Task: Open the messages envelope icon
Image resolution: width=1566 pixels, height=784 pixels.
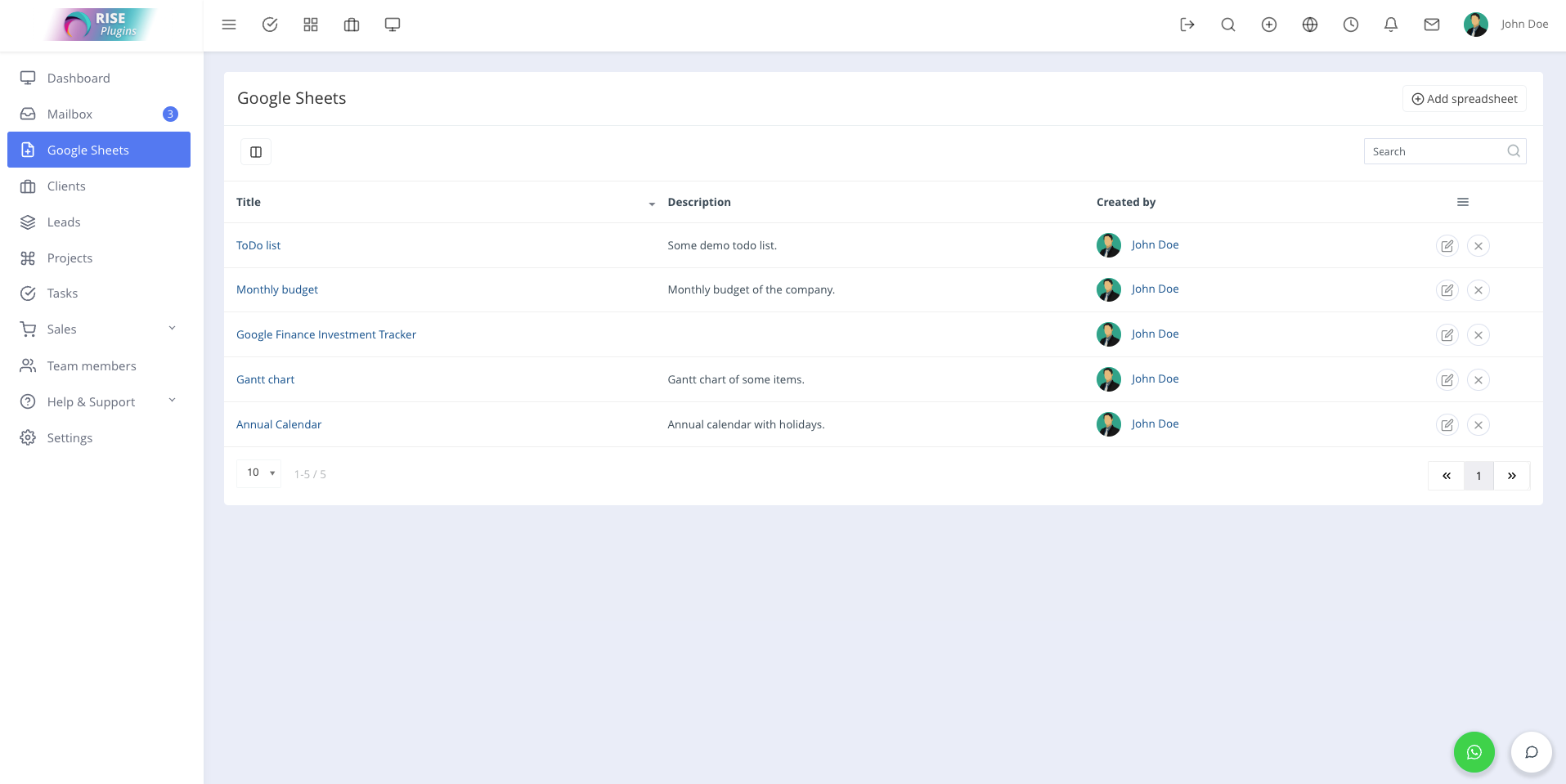Action: (1432, 25)
